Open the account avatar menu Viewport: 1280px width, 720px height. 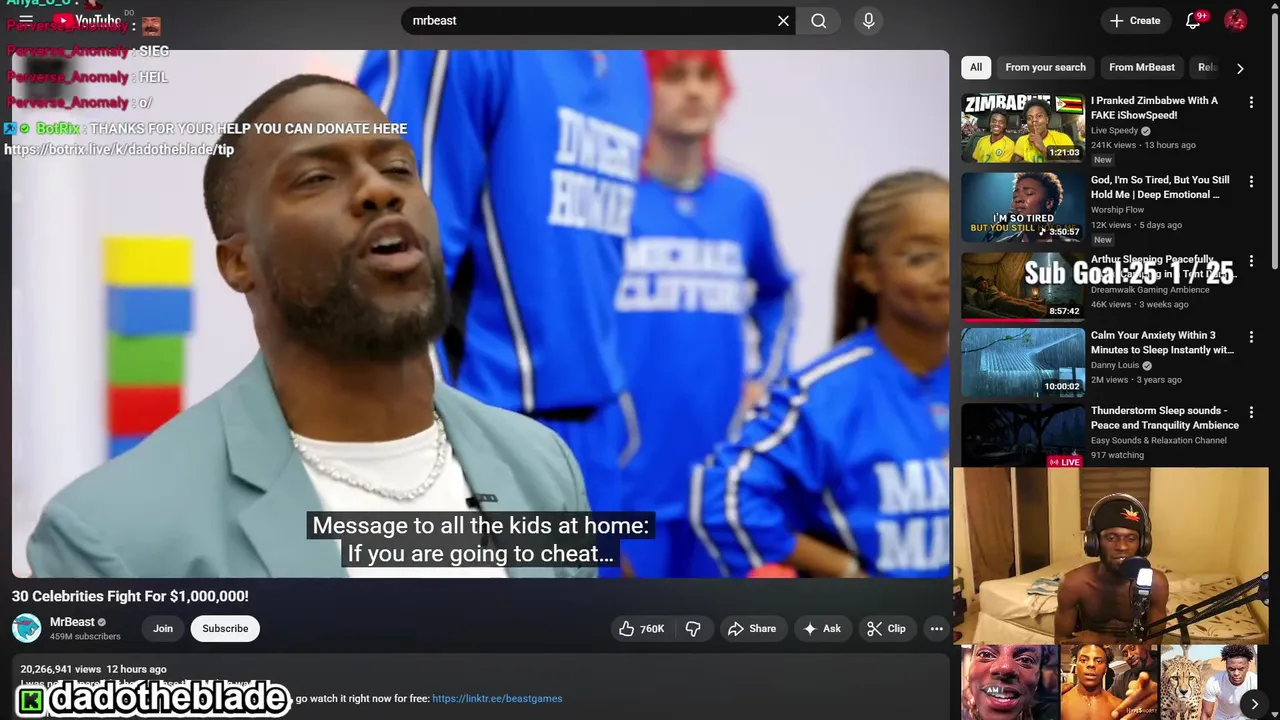[1236, 20]
